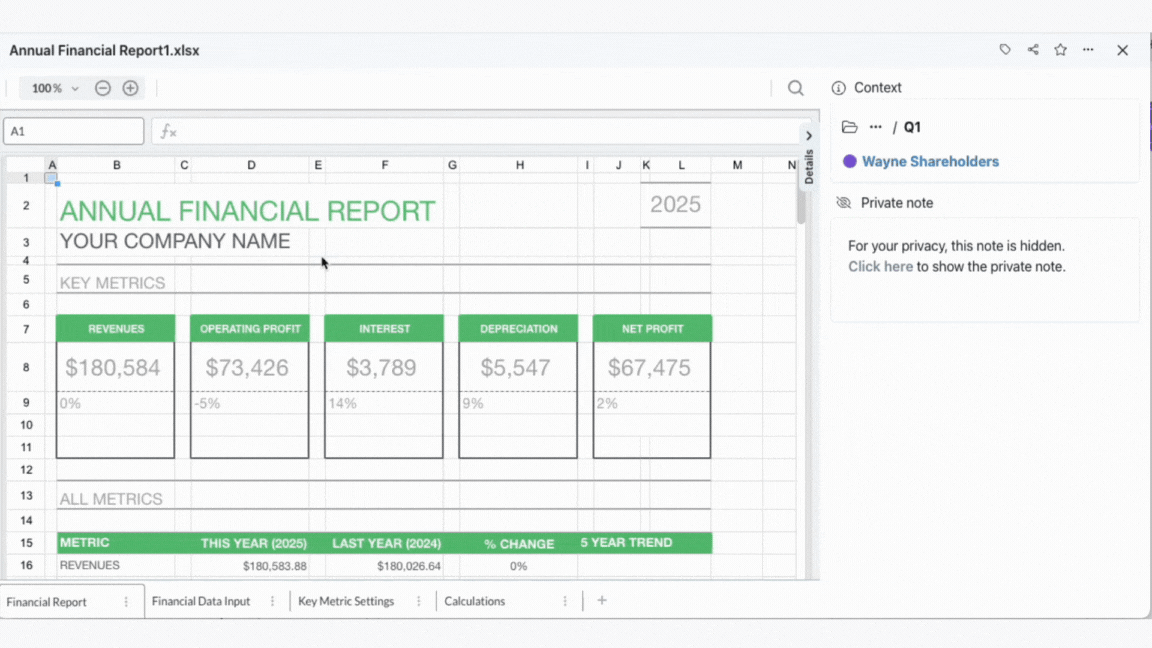
Task: Click the folder icon in the Context panel
Action: (849, 127)
